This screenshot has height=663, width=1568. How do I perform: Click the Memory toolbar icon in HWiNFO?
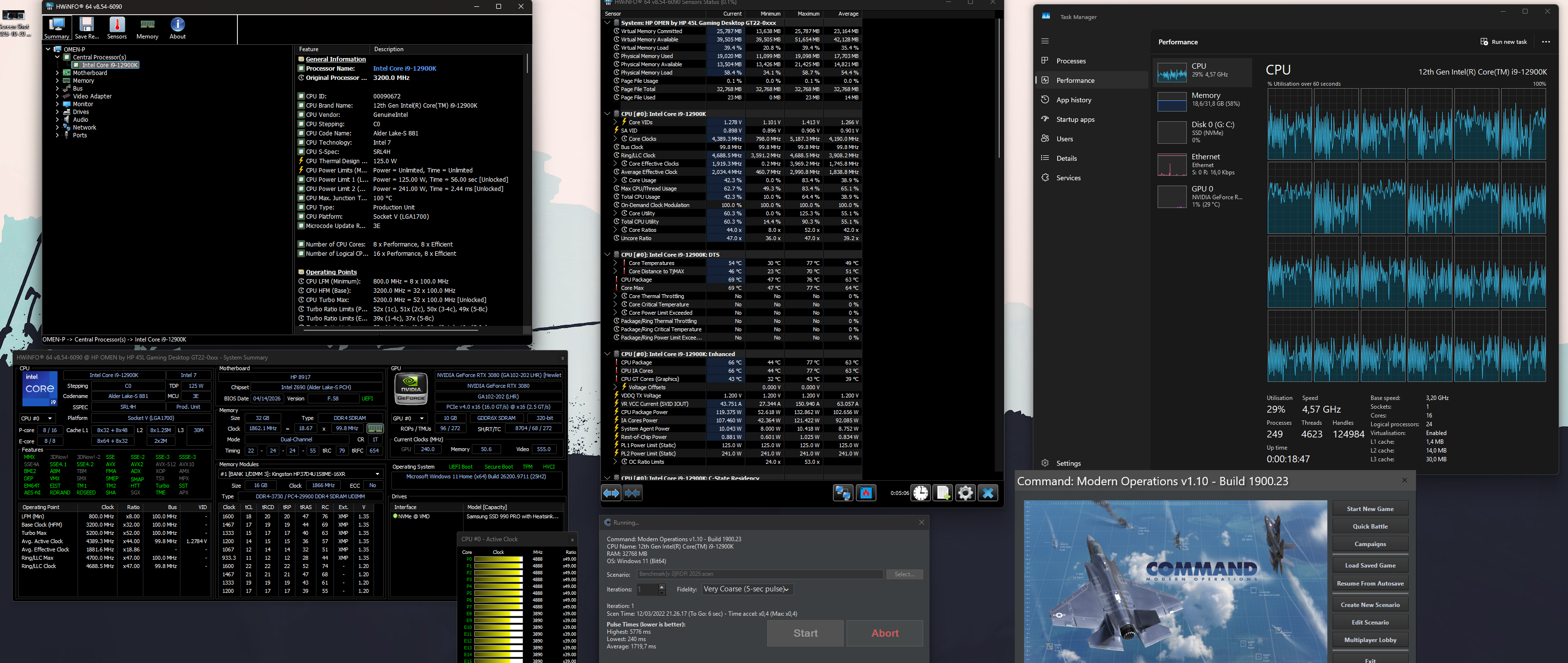pos(147,28)
